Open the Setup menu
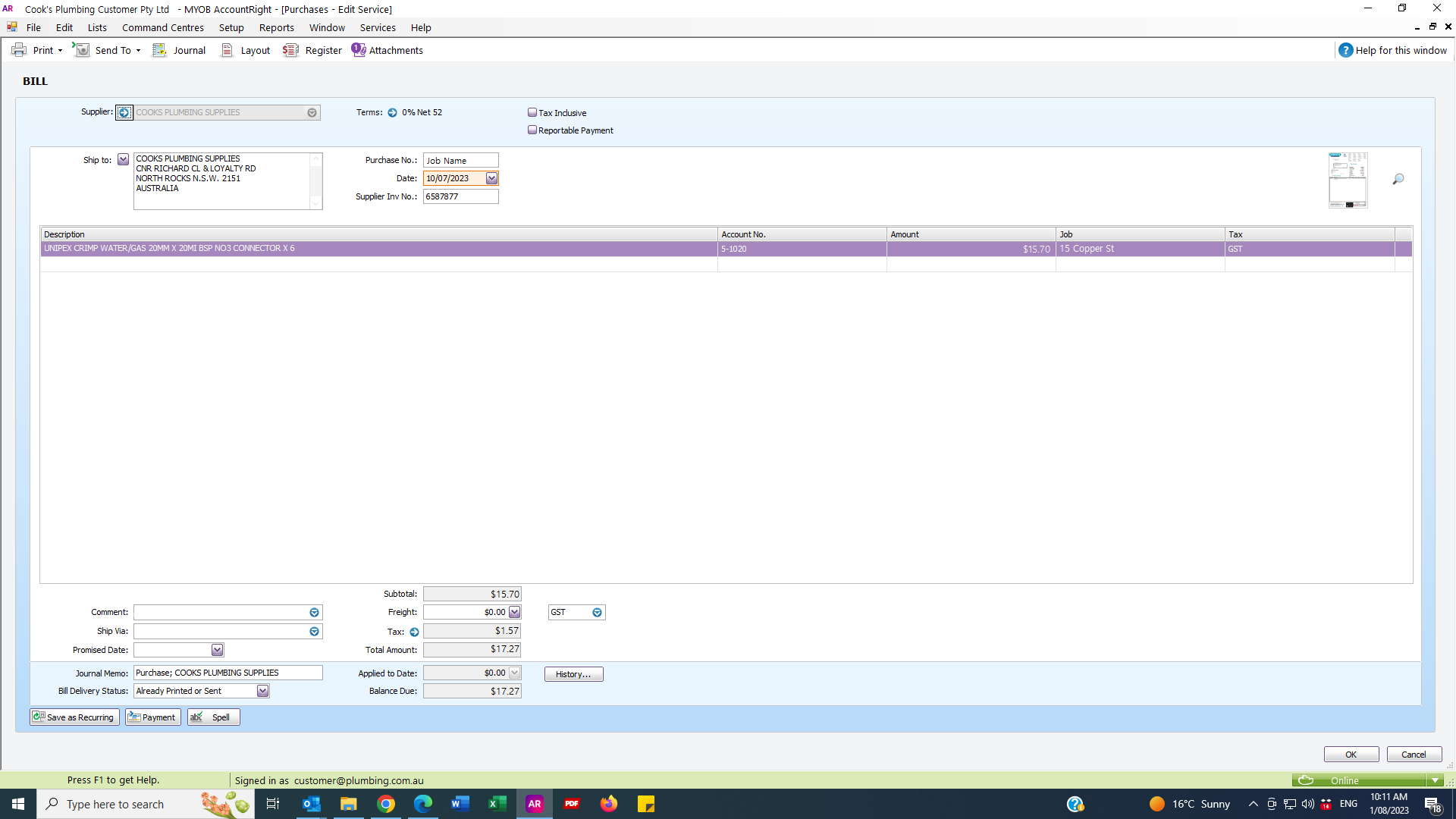The height and width of the screenshot is (819, 1456). coord(231,27)
